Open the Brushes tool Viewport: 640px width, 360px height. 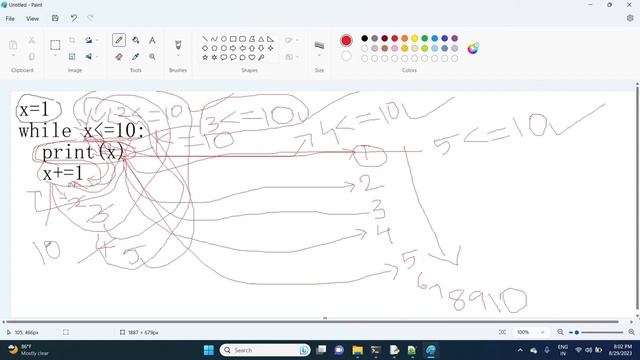click(x=178, y=44)
